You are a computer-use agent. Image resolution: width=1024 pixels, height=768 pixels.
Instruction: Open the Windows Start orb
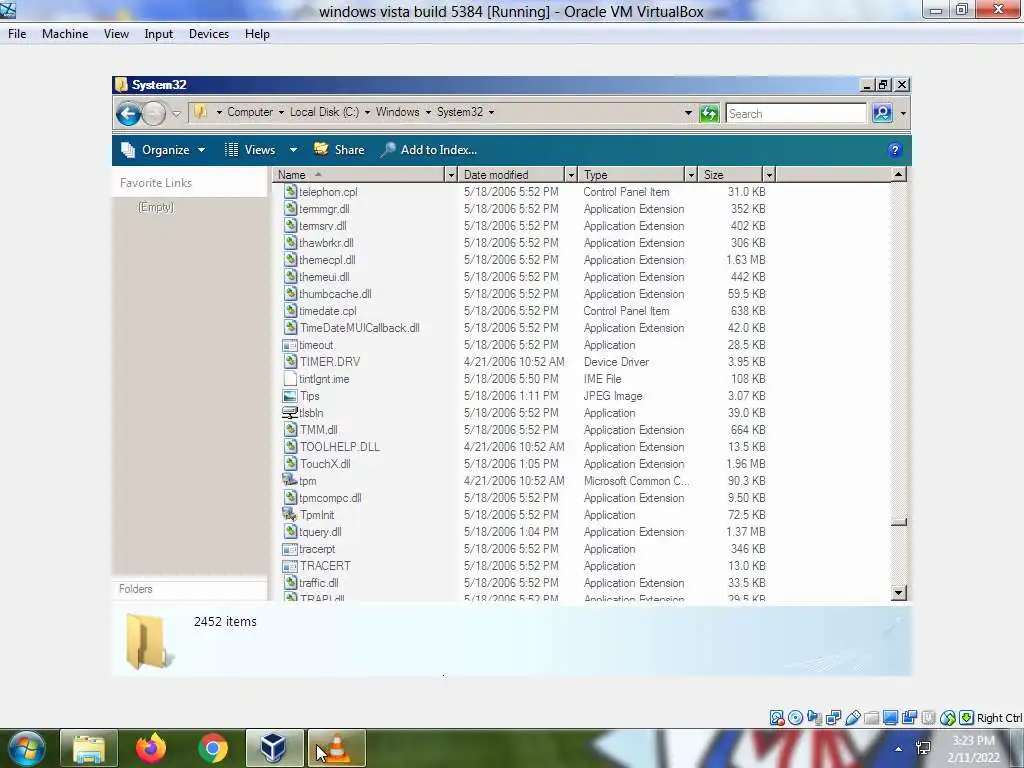(25, 748)
